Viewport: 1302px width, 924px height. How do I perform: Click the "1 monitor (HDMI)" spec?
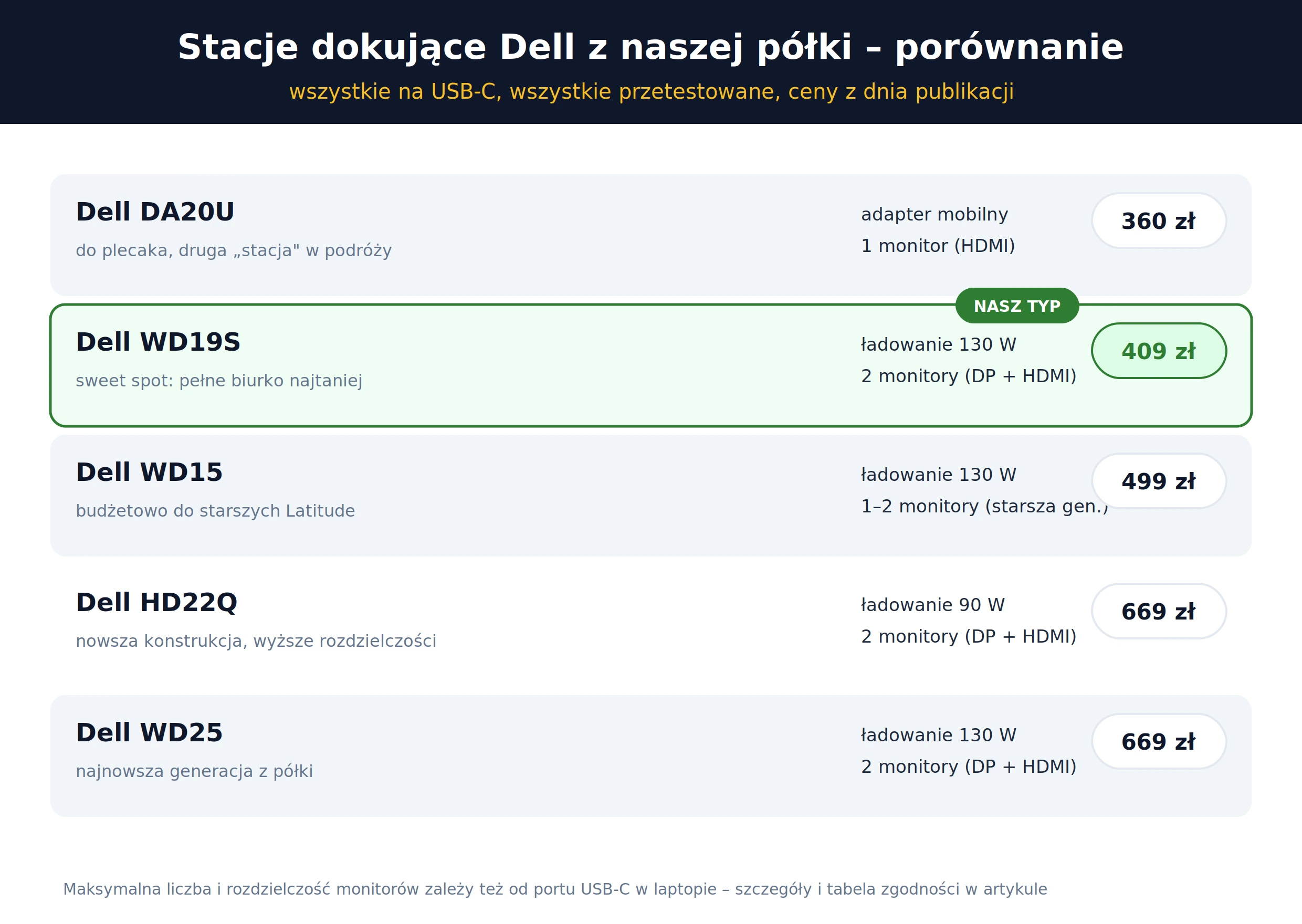click(x=938, y=246)
